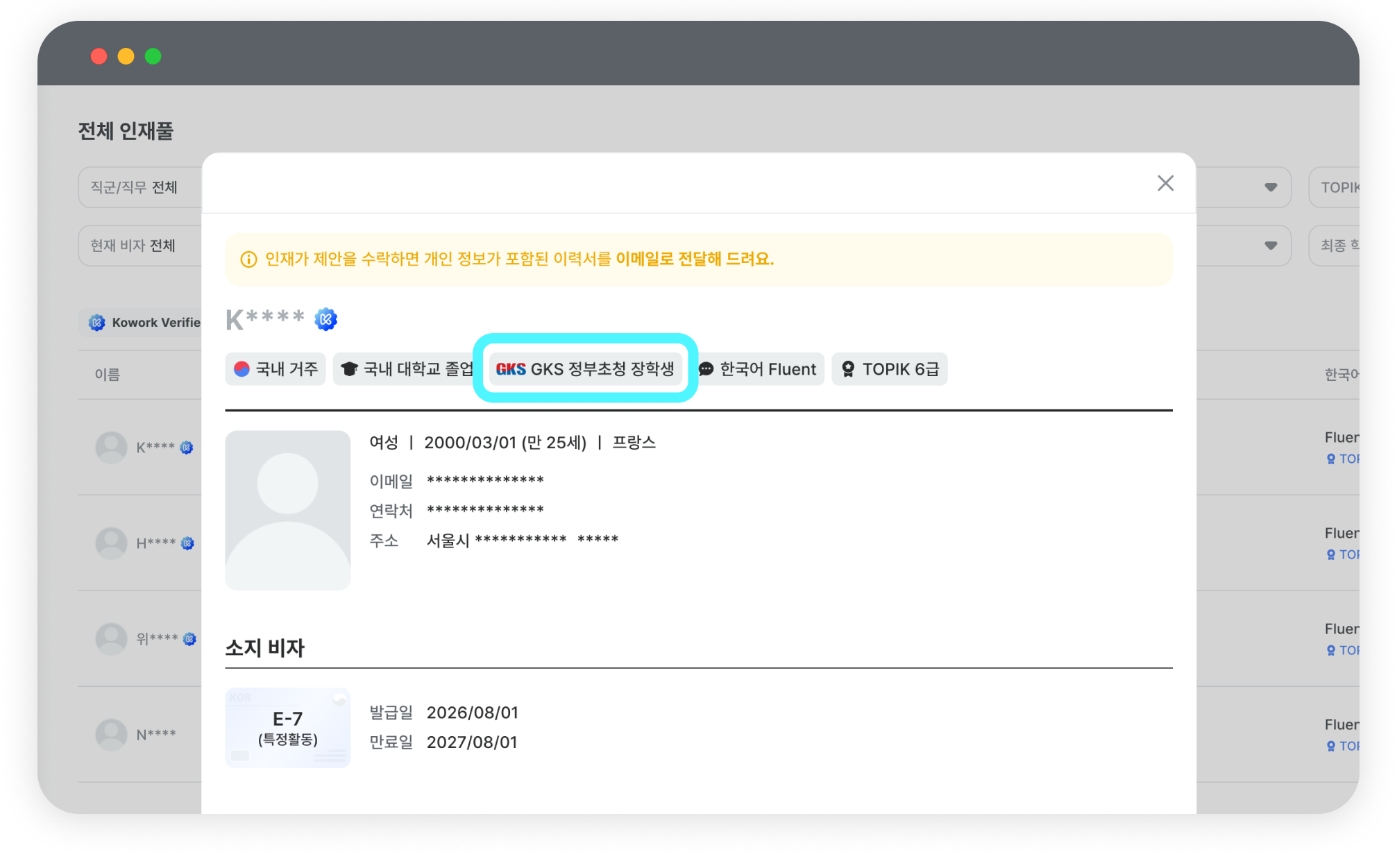Click the GKS logo icon
The width and height of the screenshot is (1397, 868).
511,369
